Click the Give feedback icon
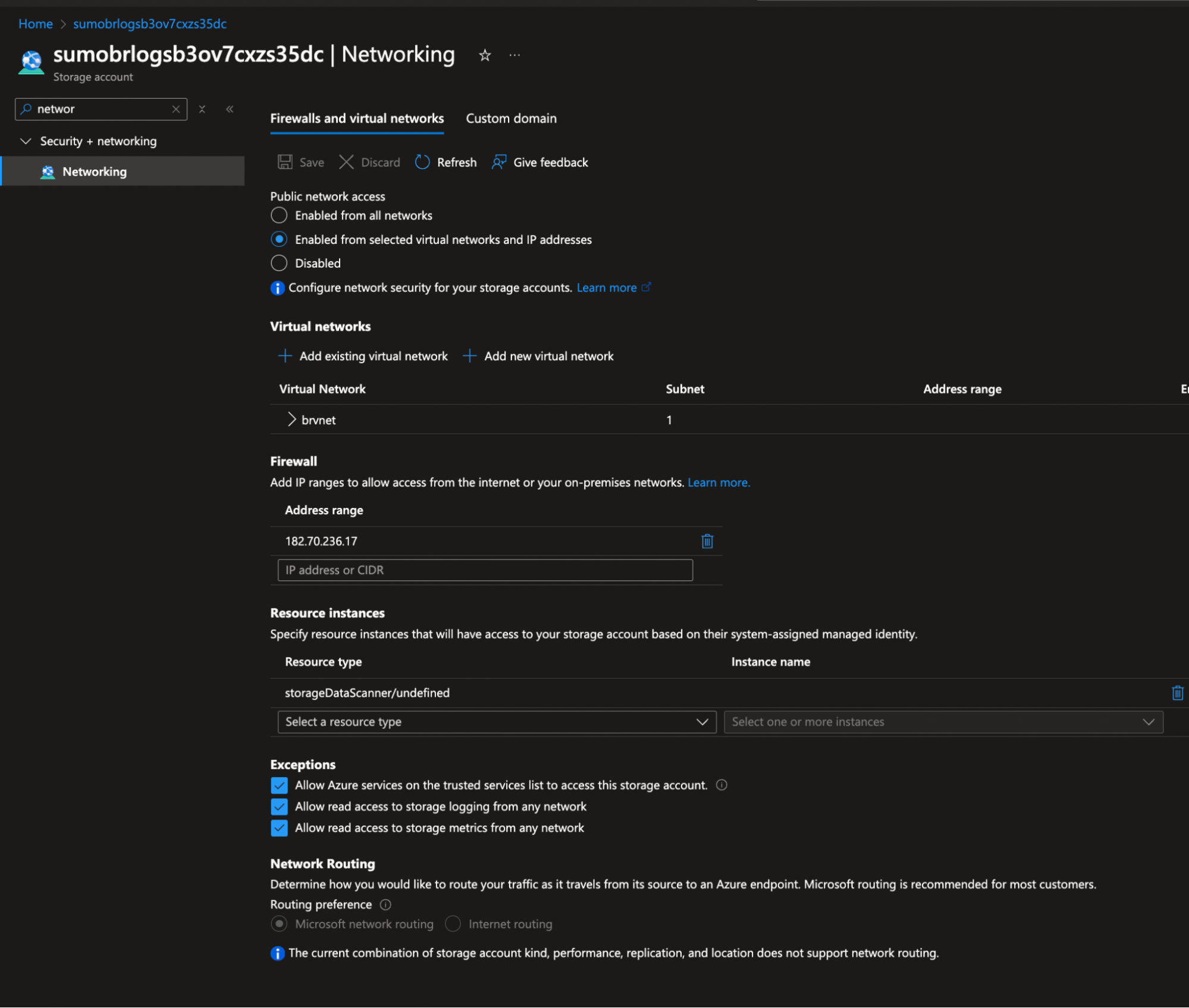Image resolution: width=1189 pixels, height=1008 pixels. (498, 162)
